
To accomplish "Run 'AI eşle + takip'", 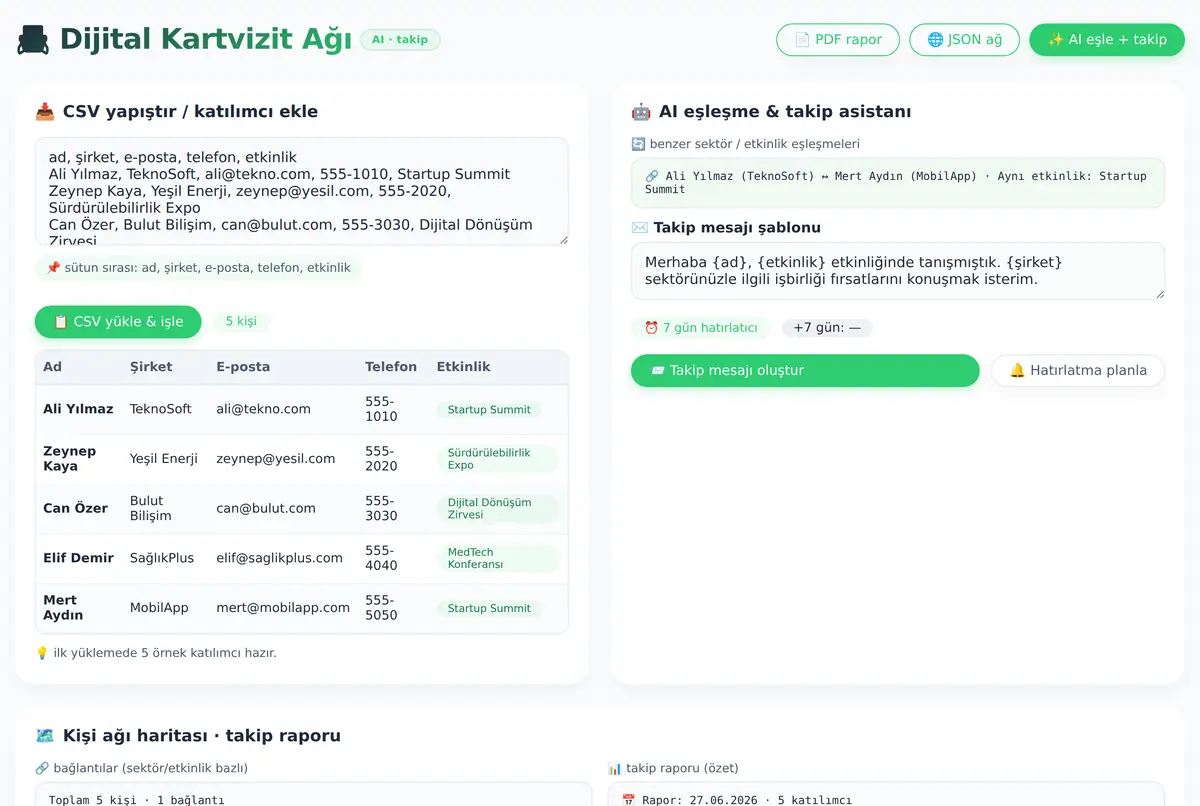I will [1107, 40].
